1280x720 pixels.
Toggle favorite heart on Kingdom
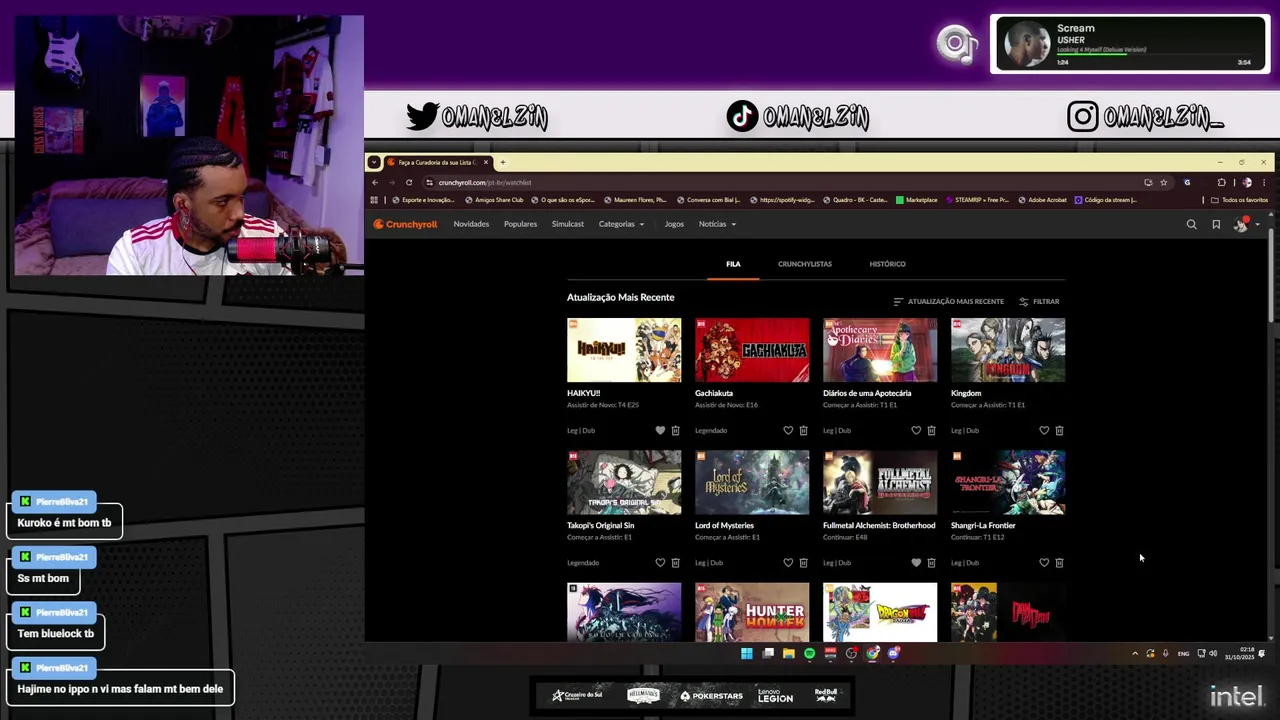[x=1044, y=430]
